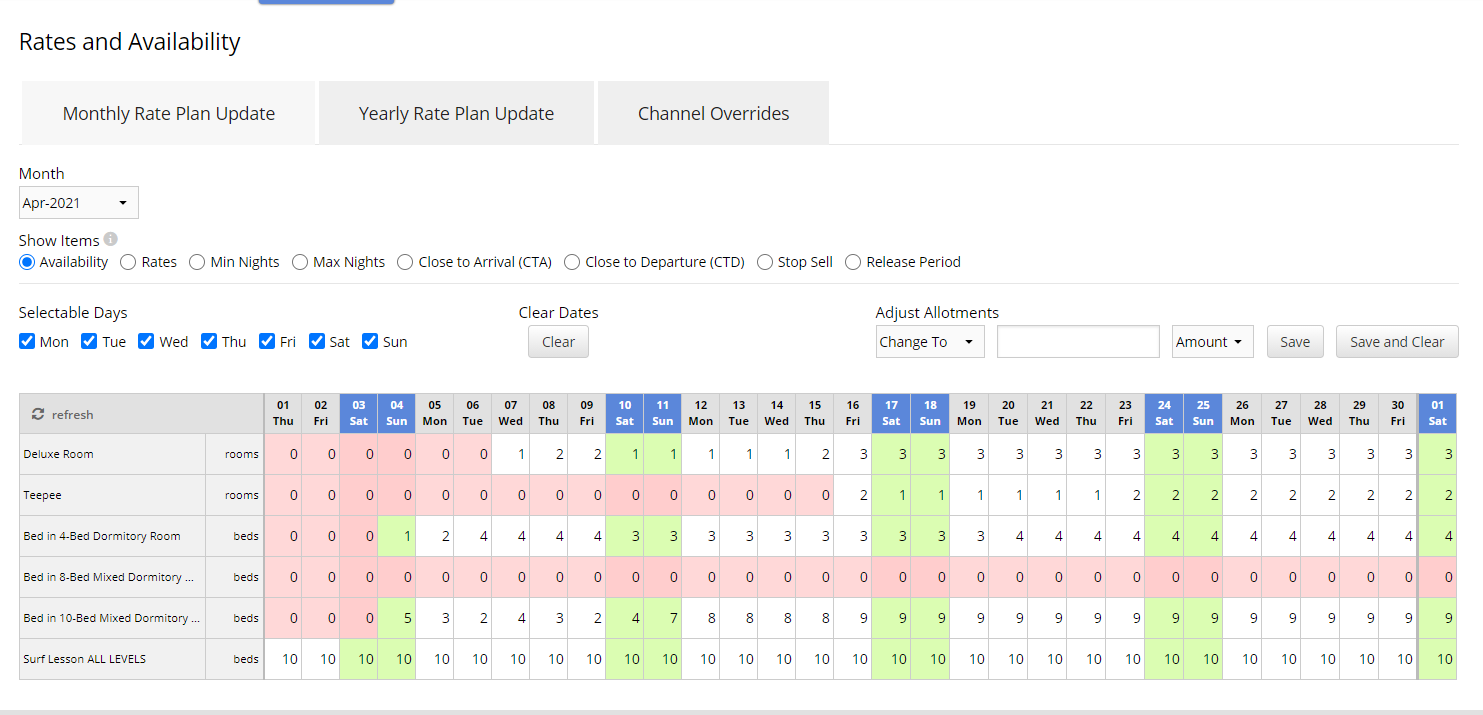Screen dimensions: 1483x715
Task: Click the Monthly Rate Plan Update tab
Action: click(x=168, y=114)
